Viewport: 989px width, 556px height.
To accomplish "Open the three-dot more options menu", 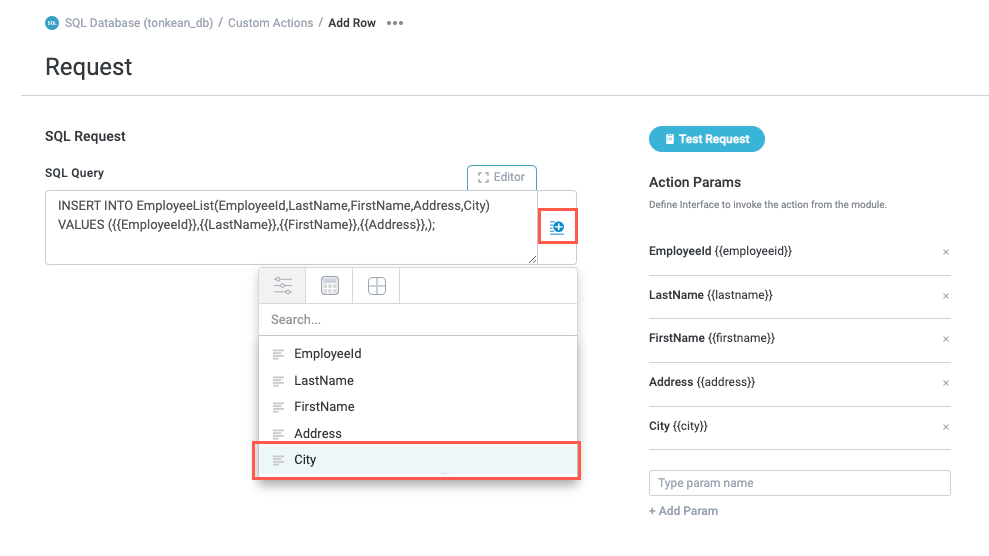I will tap(395, 23).
